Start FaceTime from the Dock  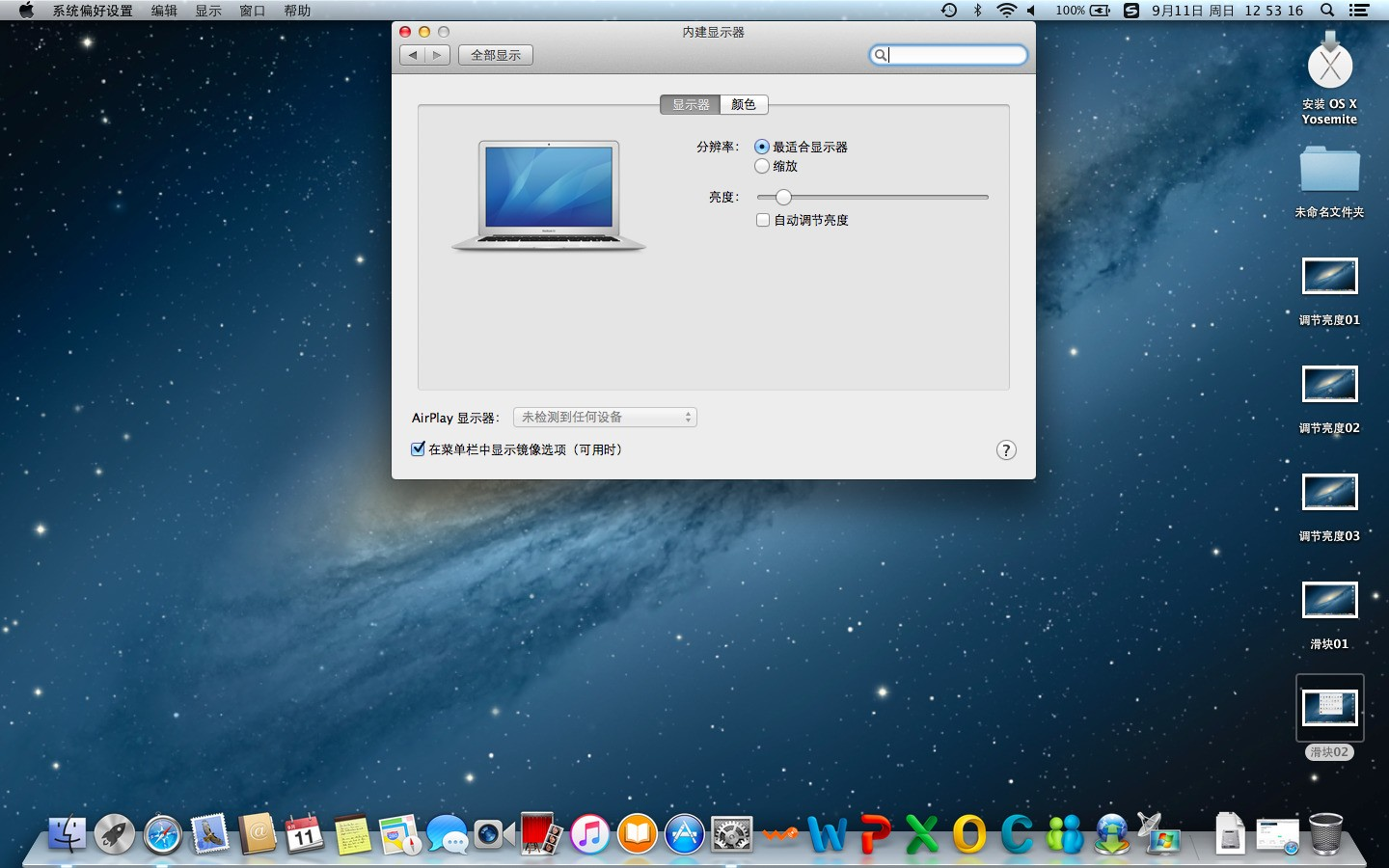[x=493, y=834]
